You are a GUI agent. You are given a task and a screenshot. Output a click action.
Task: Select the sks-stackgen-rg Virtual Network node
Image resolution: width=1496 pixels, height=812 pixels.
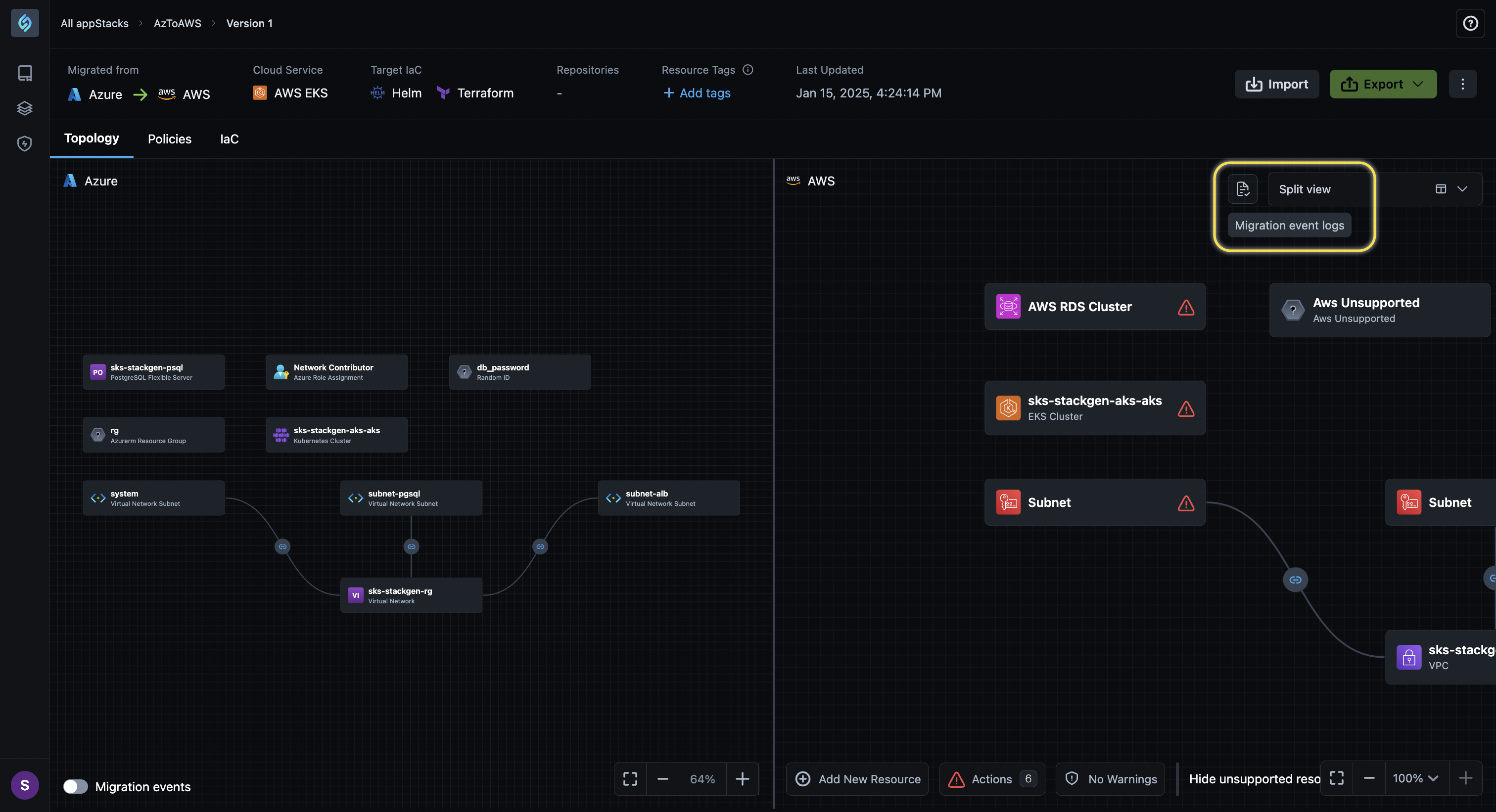[x=411, y=595]
